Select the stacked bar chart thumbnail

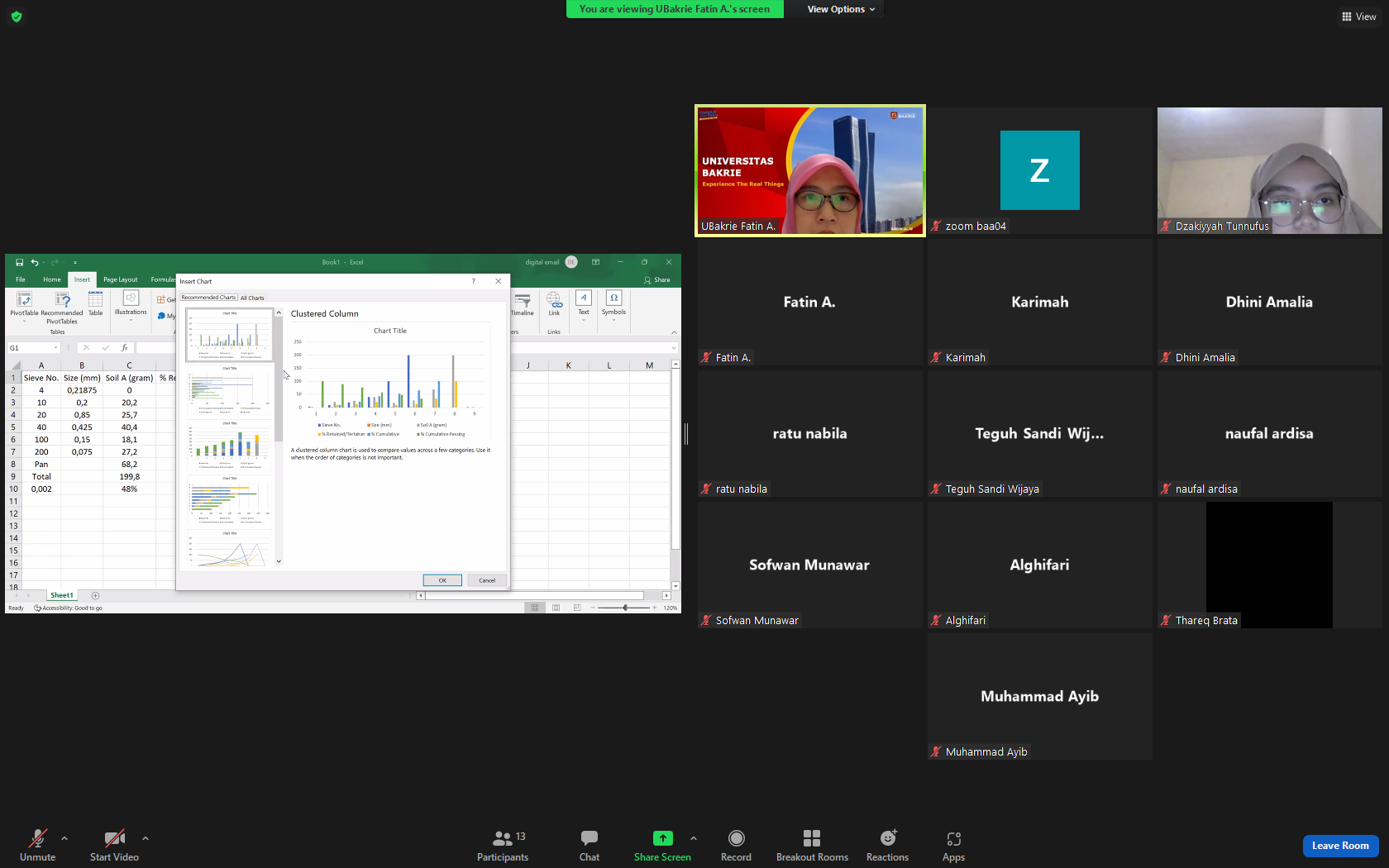pos(229,500)
